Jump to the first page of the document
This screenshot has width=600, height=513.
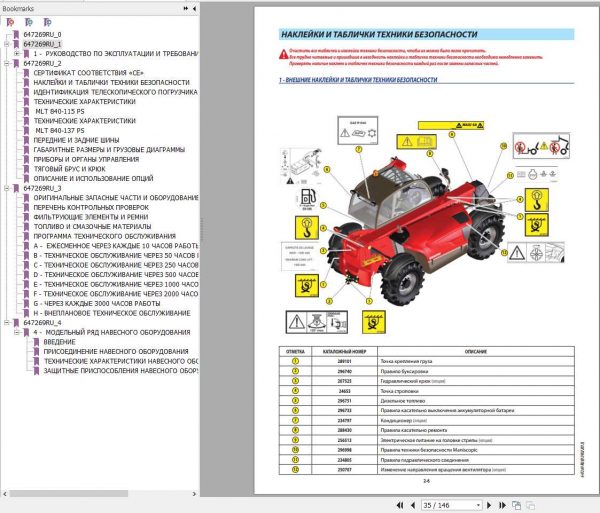point(400,505)
